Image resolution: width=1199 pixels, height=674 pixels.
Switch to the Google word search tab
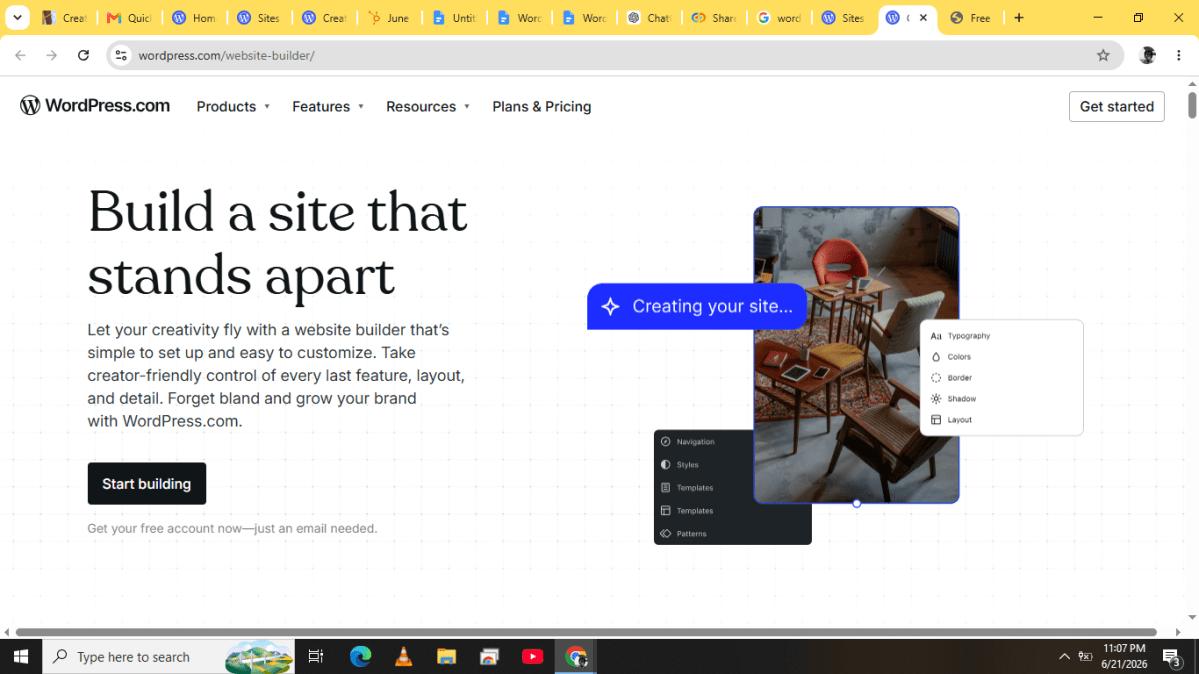pyautogui.click(x=779, y=18)
